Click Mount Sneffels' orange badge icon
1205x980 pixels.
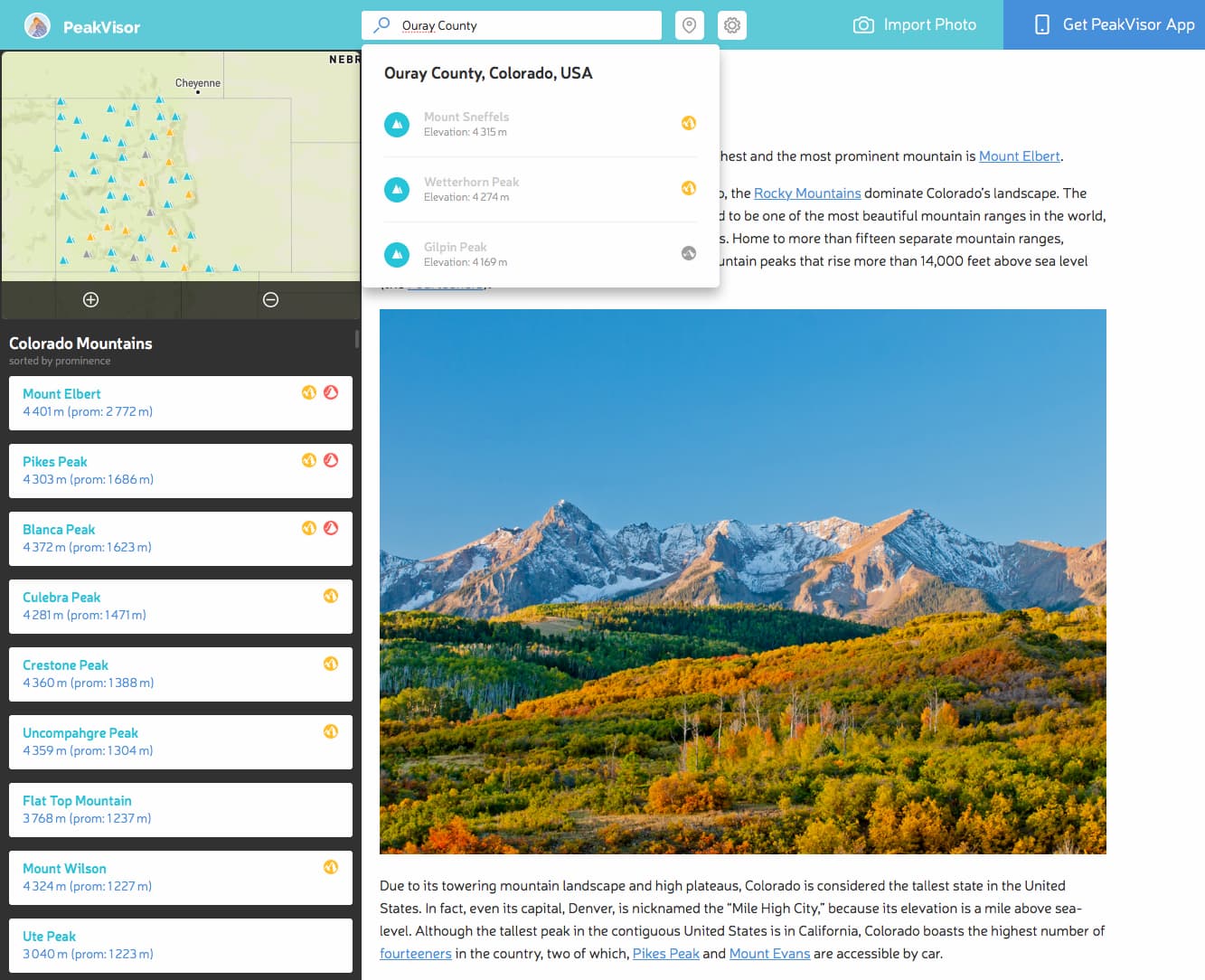click(x=688, y=123)
